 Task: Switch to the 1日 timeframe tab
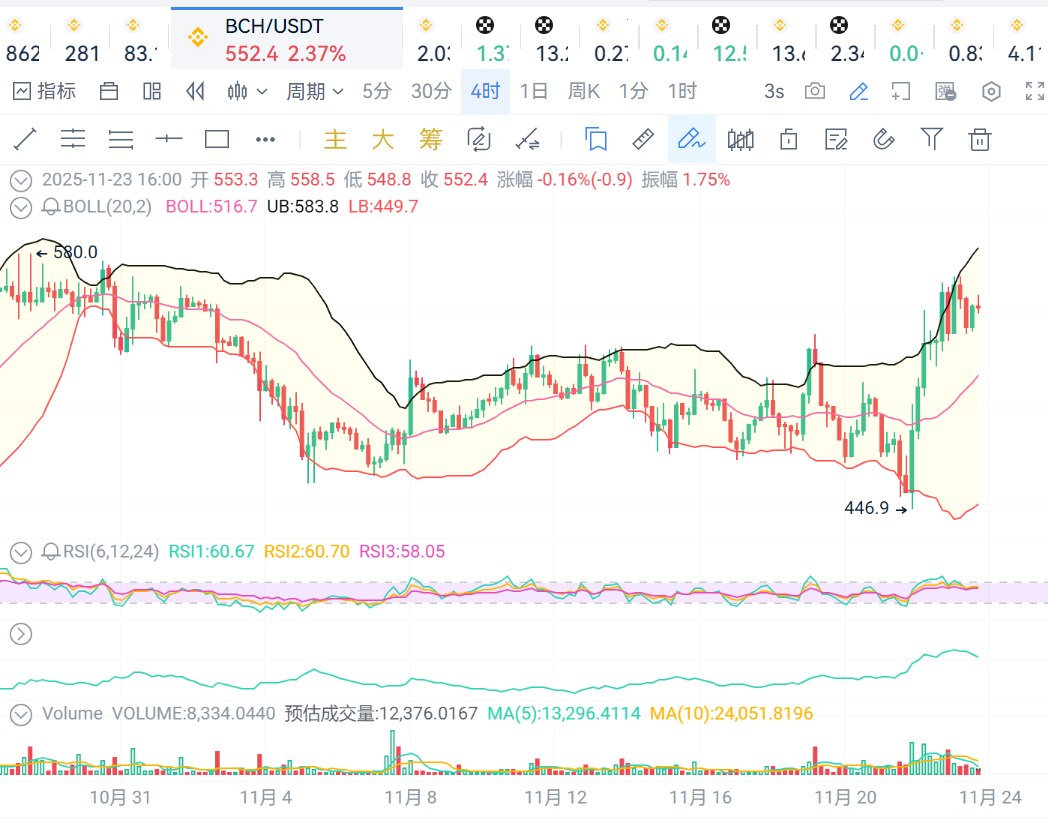click(534, 92)
